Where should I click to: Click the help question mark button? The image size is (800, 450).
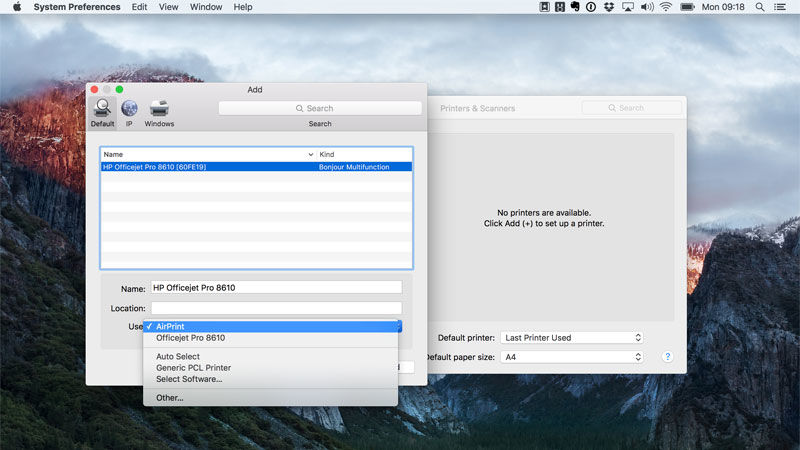[x=667, y=357]
